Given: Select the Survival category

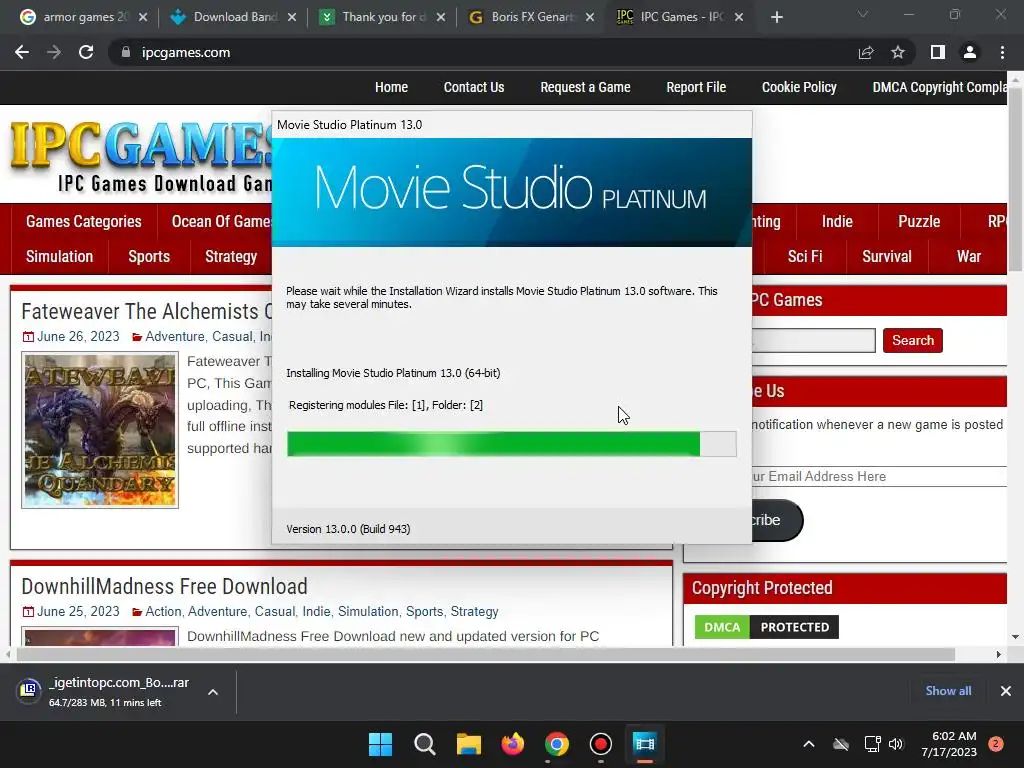Looking at the screenshot, I should click(x=886, y=257).
